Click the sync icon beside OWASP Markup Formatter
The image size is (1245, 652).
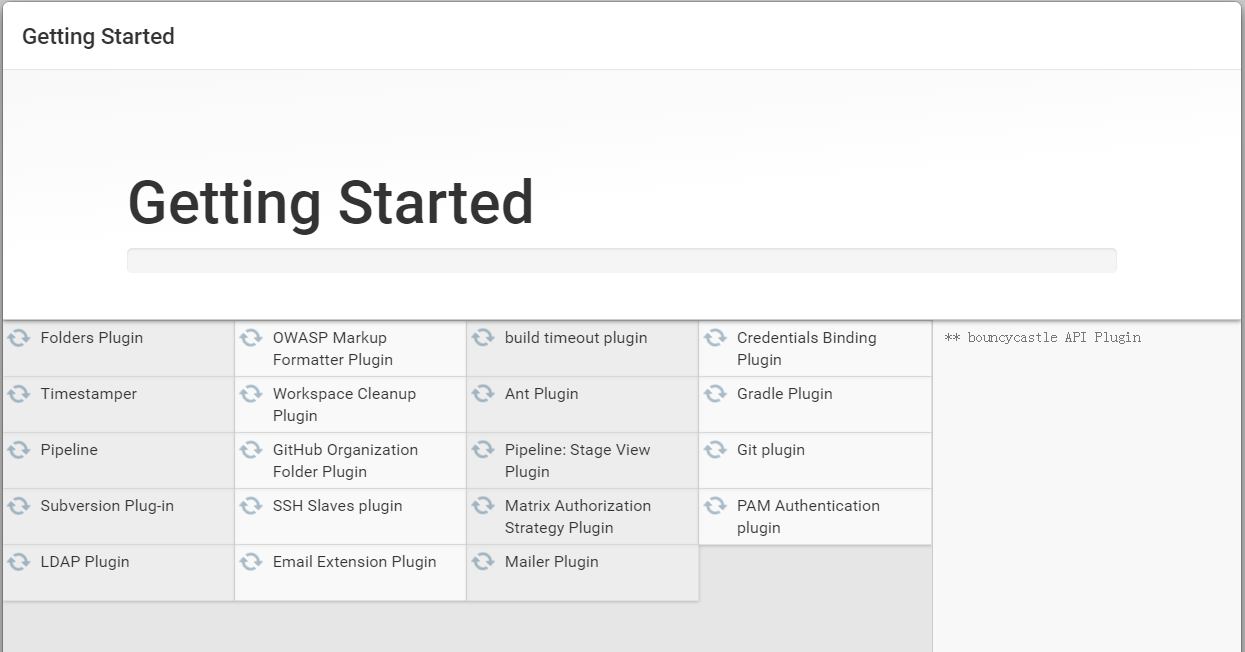pyautogui.click(x=251, y=338)
